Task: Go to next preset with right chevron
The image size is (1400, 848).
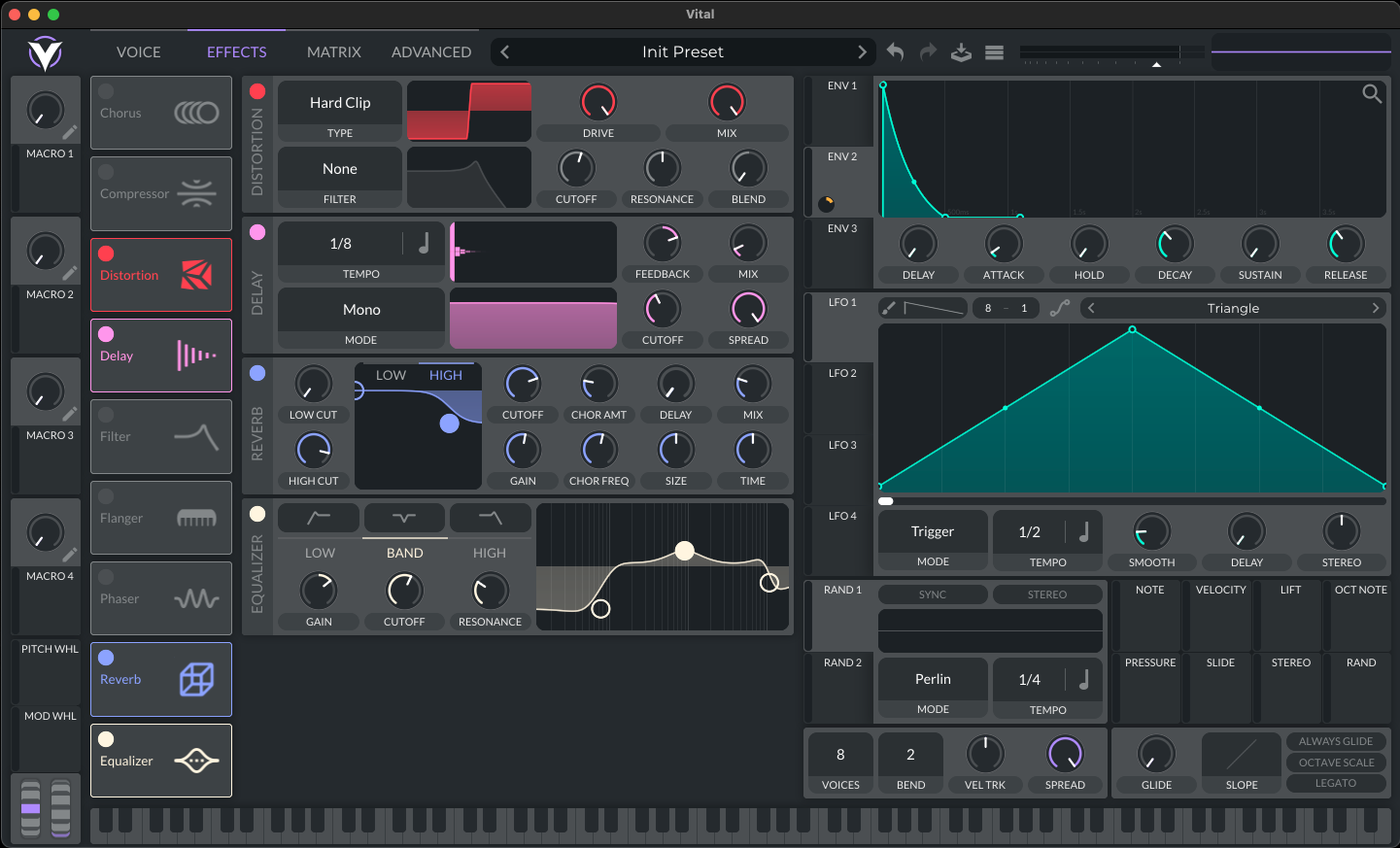Action: 862,52
